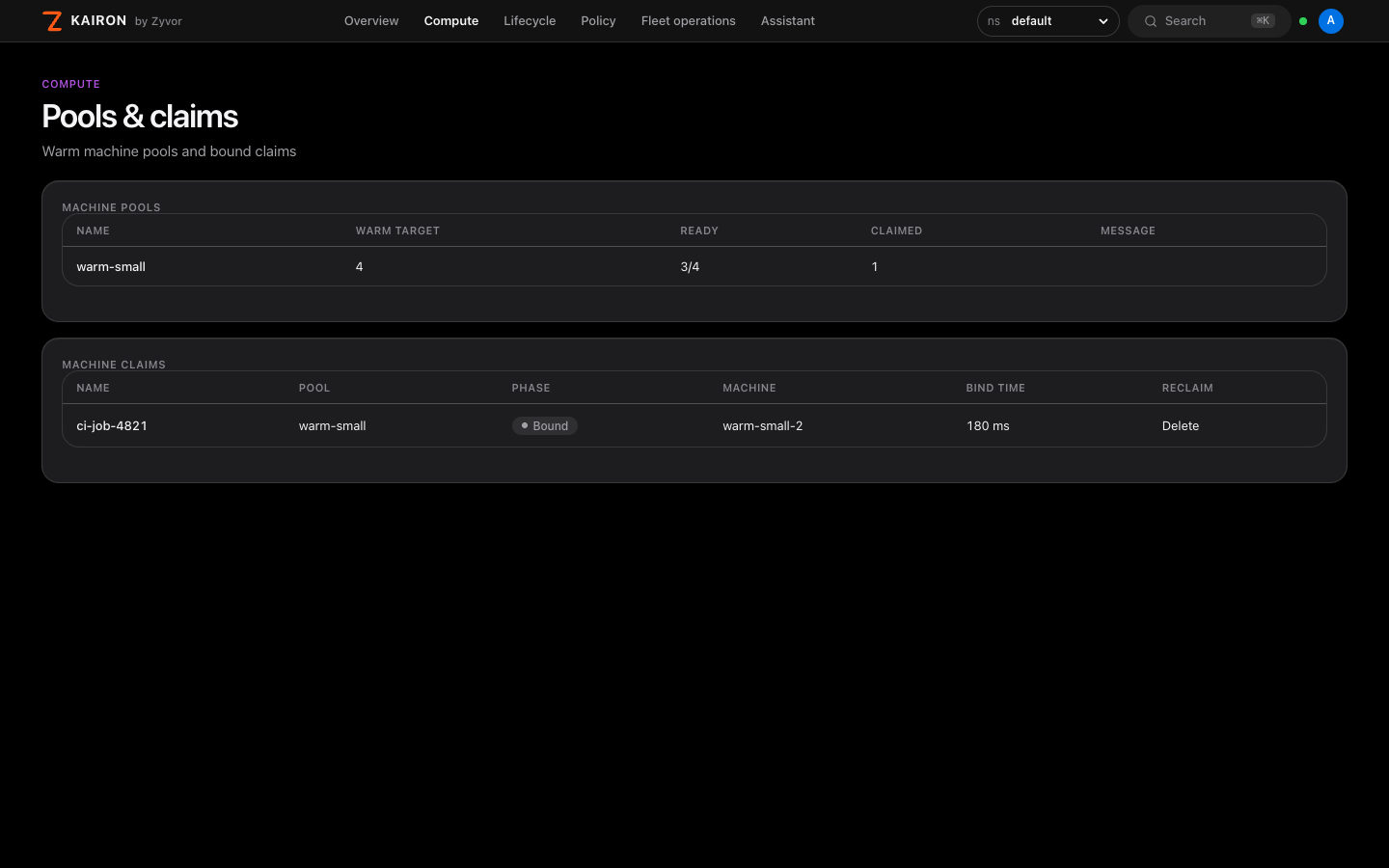The width and height of the screenshot is (1389, 868).
Task: Open the namespace 'default' dropdown
Action: point(1048,21)
